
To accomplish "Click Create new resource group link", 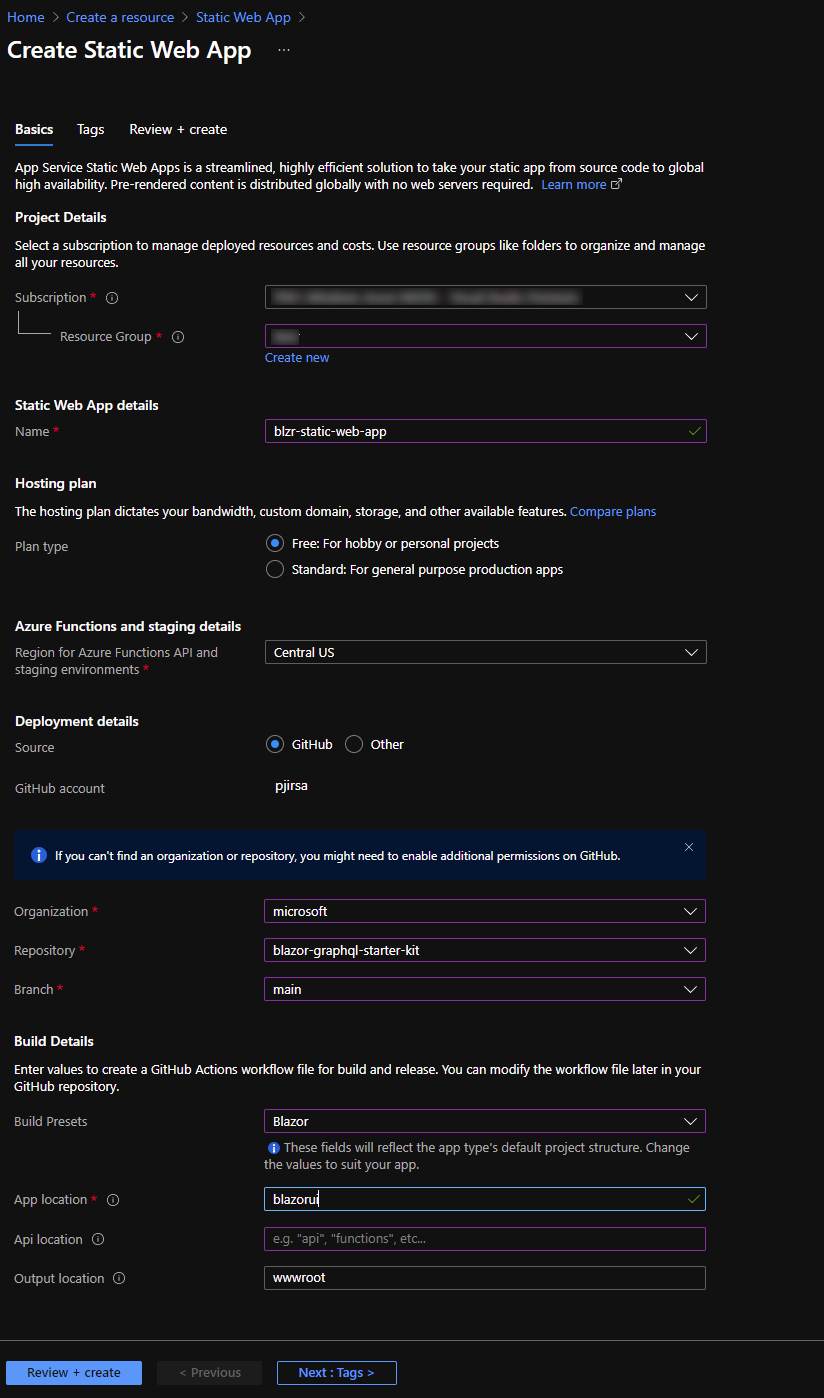I will (297, 357).
